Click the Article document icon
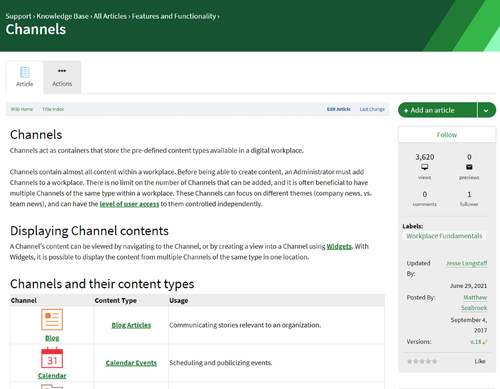 point(25,72)
